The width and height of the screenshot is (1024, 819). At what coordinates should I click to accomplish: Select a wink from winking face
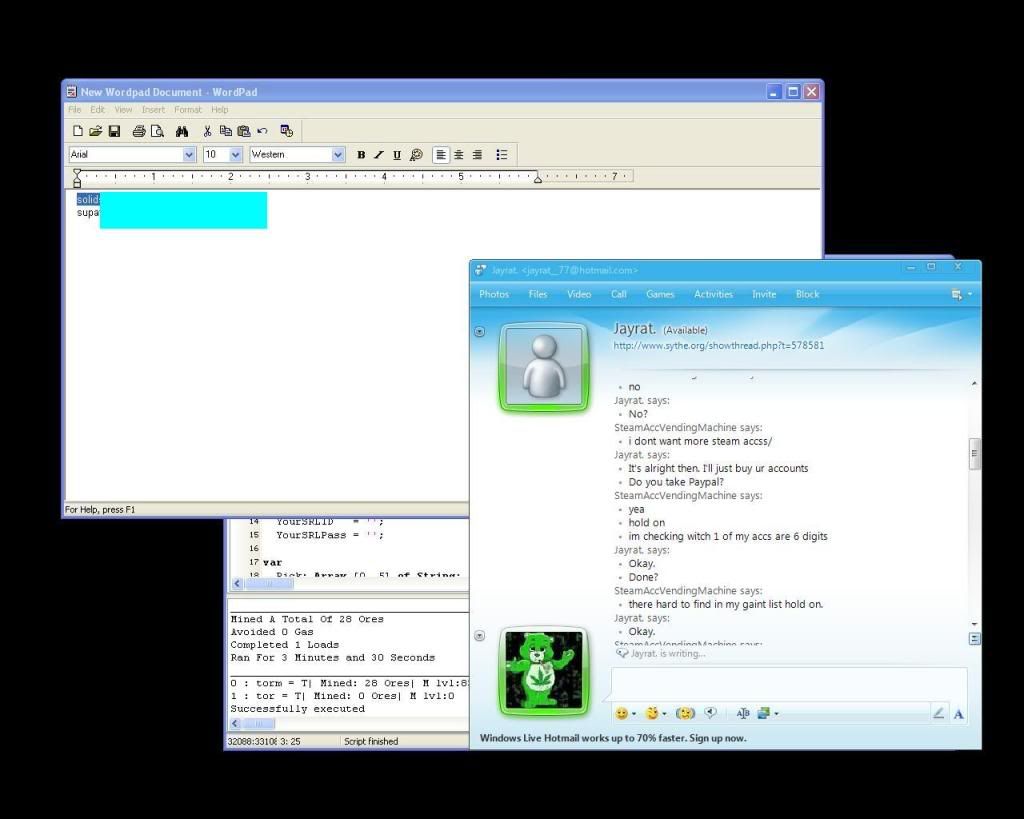click(x=652, y=713)
